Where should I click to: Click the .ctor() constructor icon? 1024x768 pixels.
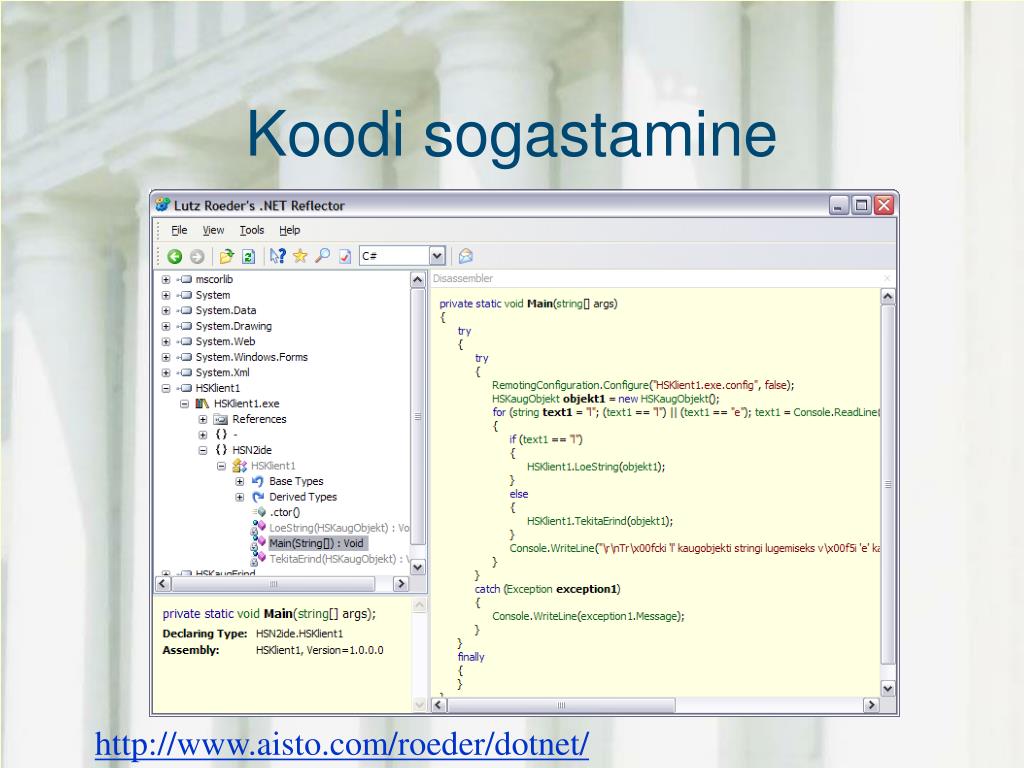260,512
